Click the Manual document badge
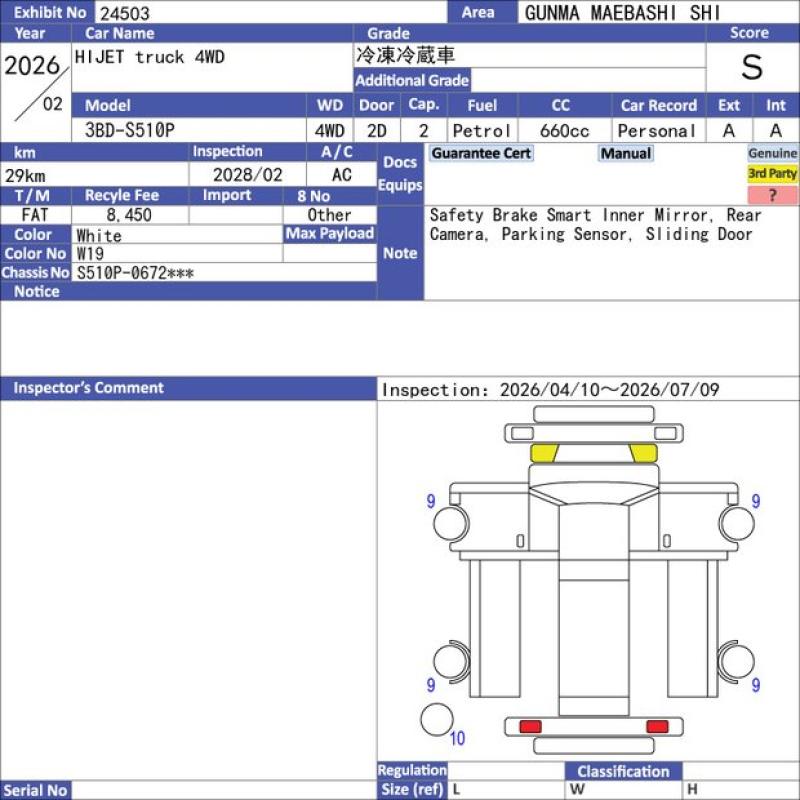 tap(626, 153)
